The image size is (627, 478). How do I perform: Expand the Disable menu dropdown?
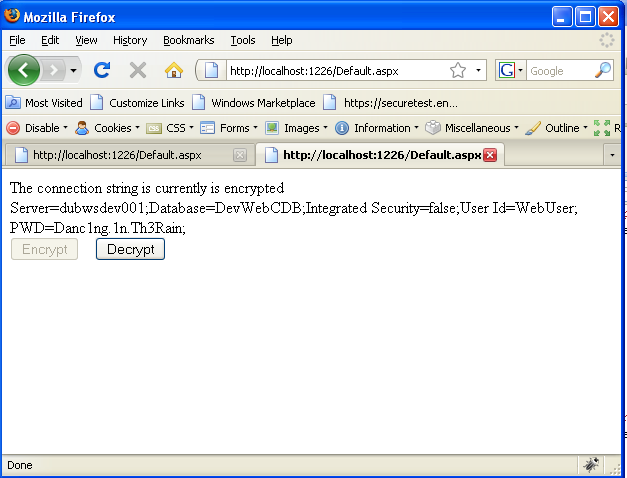click(66, 128)
